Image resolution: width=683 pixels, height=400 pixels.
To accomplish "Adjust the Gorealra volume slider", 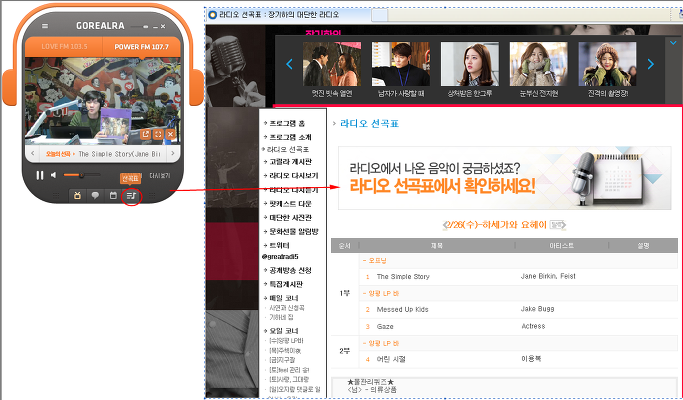I will (x=81, y=175).
